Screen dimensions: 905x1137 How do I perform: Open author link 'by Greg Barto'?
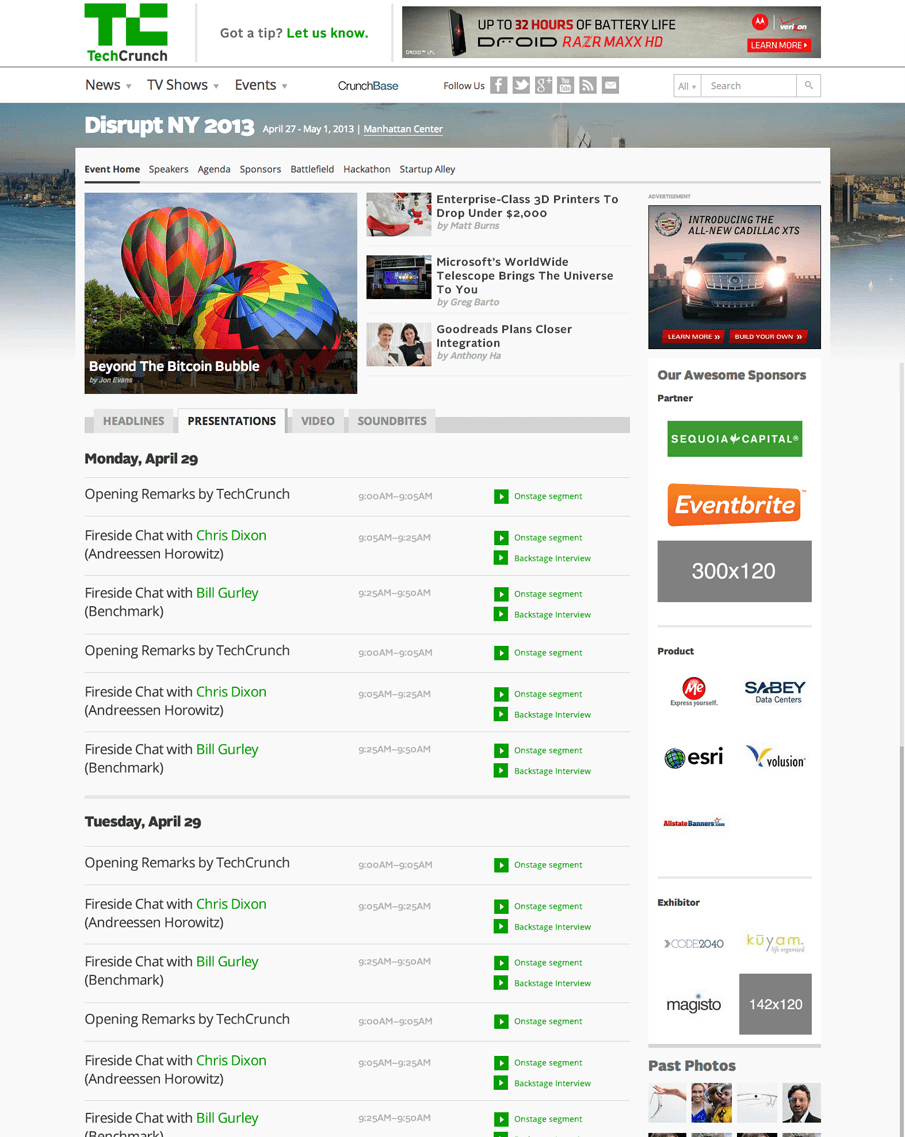(468, 302)
